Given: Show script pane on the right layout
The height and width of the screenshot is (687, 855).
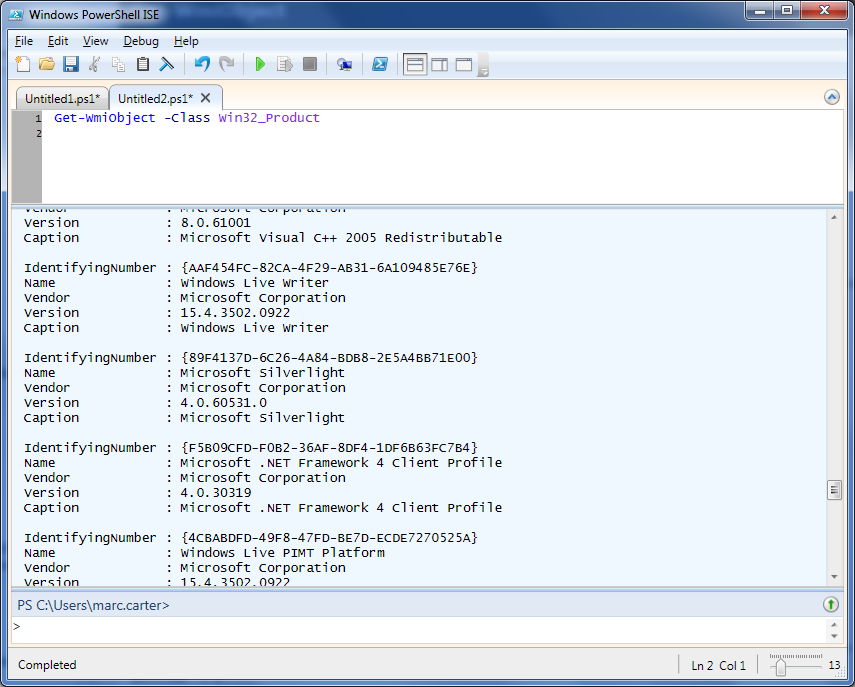Looking at the screenshot, I should 439,64.
